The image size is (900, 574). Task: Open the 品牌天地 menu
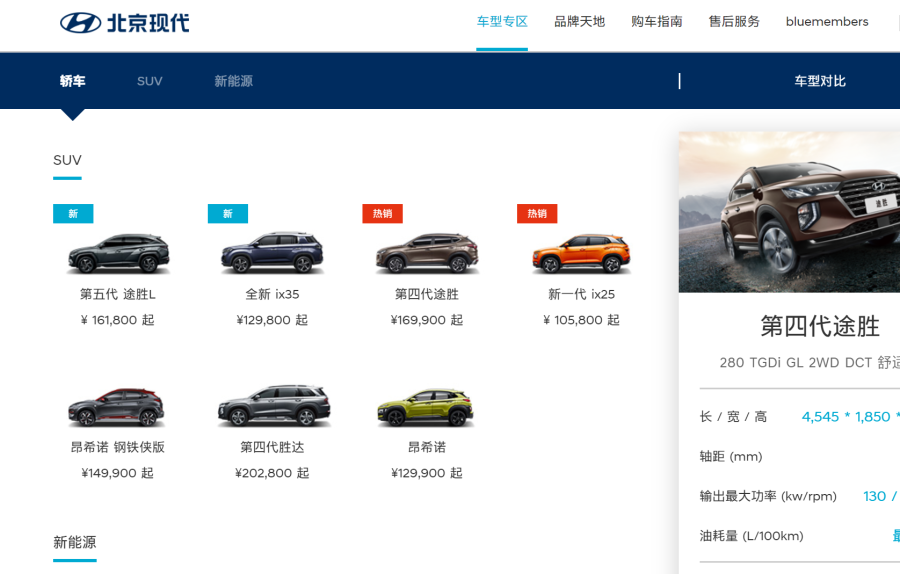pos(579,22)
